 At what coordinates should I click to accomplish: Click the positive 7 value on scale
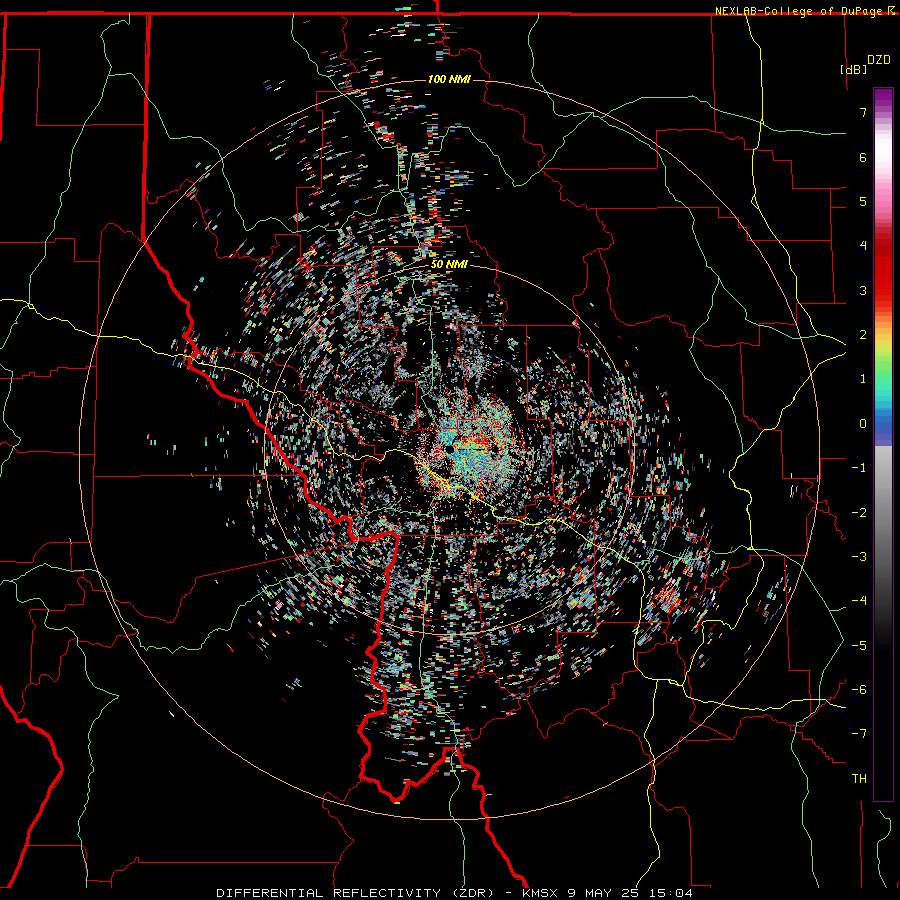coord(863,112)
